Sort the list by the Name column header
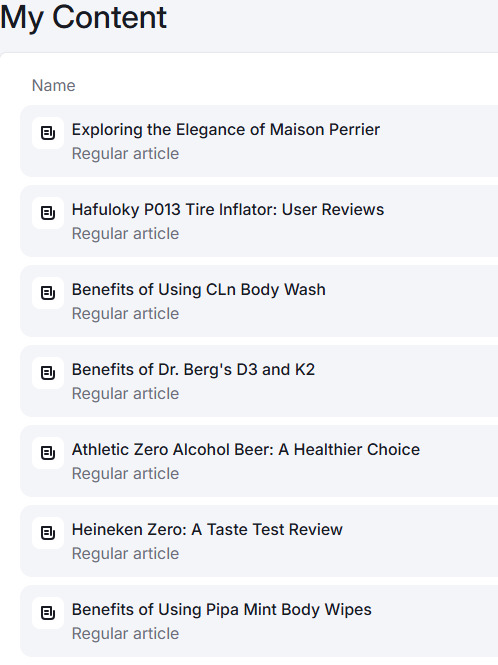498x665 pixels. [53, 86]
